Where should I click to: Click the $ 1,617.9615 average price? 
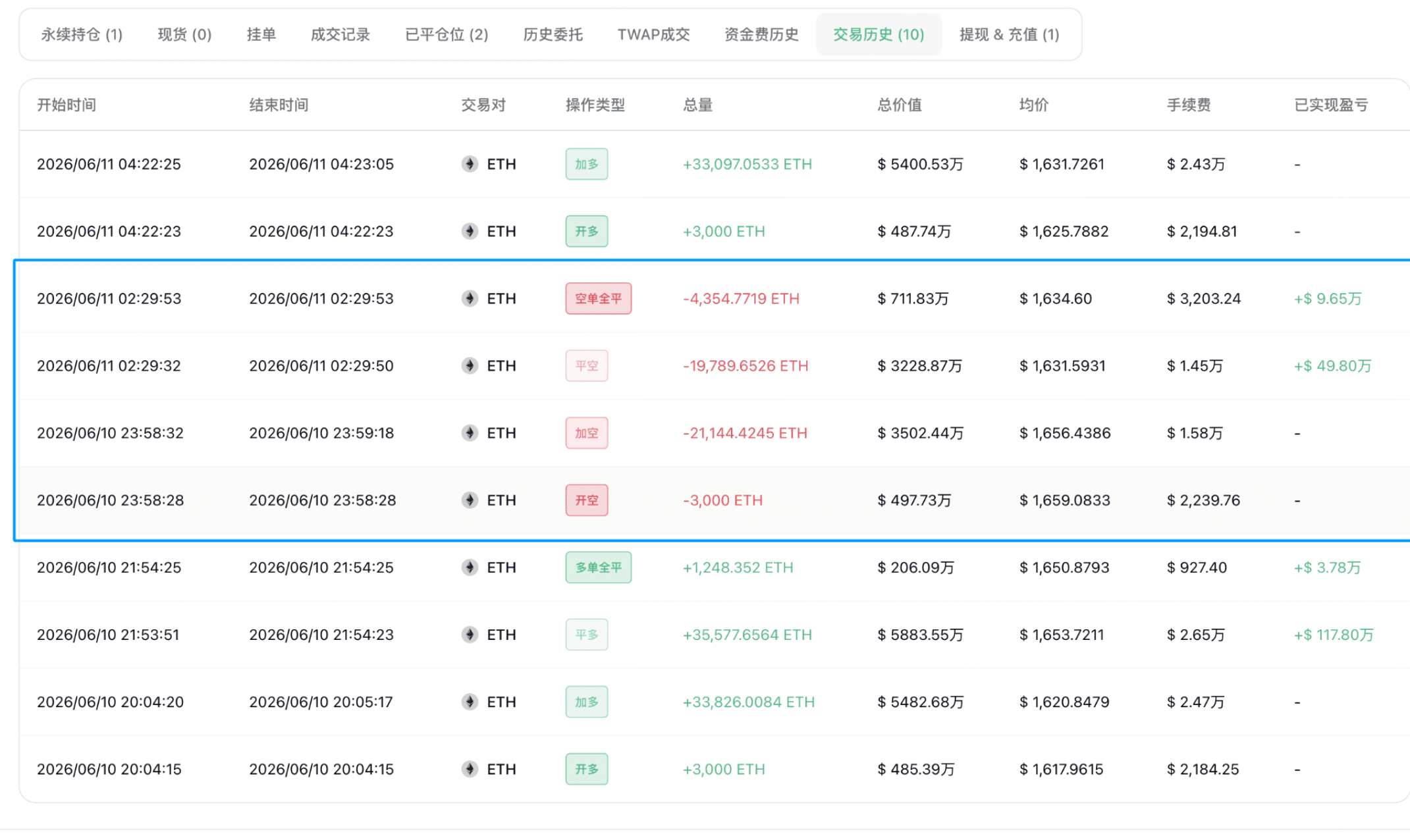click(x=1061, y=768)
